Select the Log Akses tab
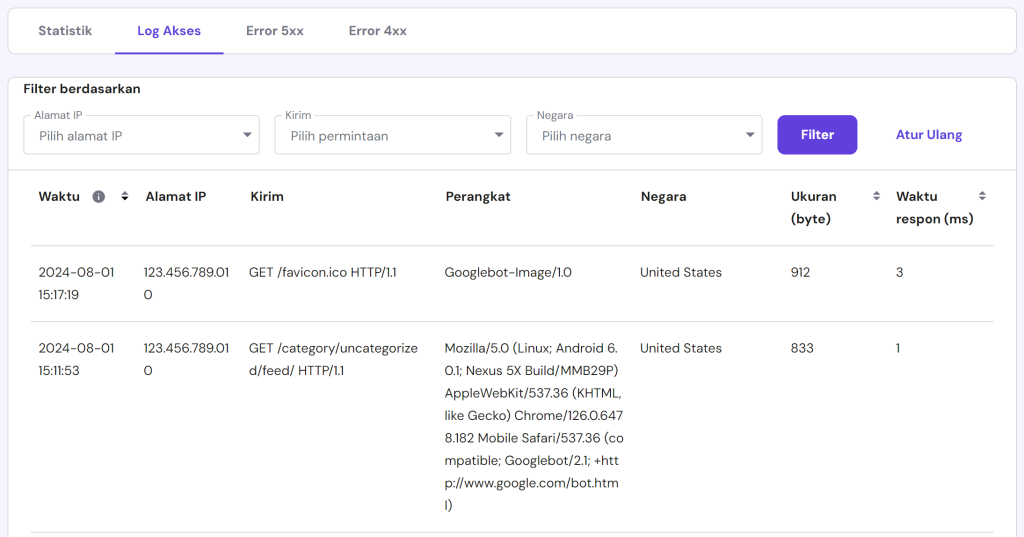Image resolution: width=1024 pixels, height=537 pixels. pyautogui.click(x=169, y=31)
